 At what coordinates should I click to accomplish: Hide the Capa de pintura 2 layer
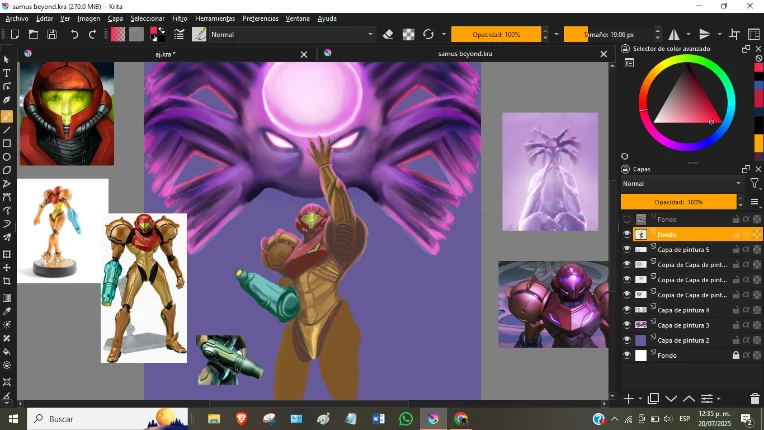(x=627, y=340)
